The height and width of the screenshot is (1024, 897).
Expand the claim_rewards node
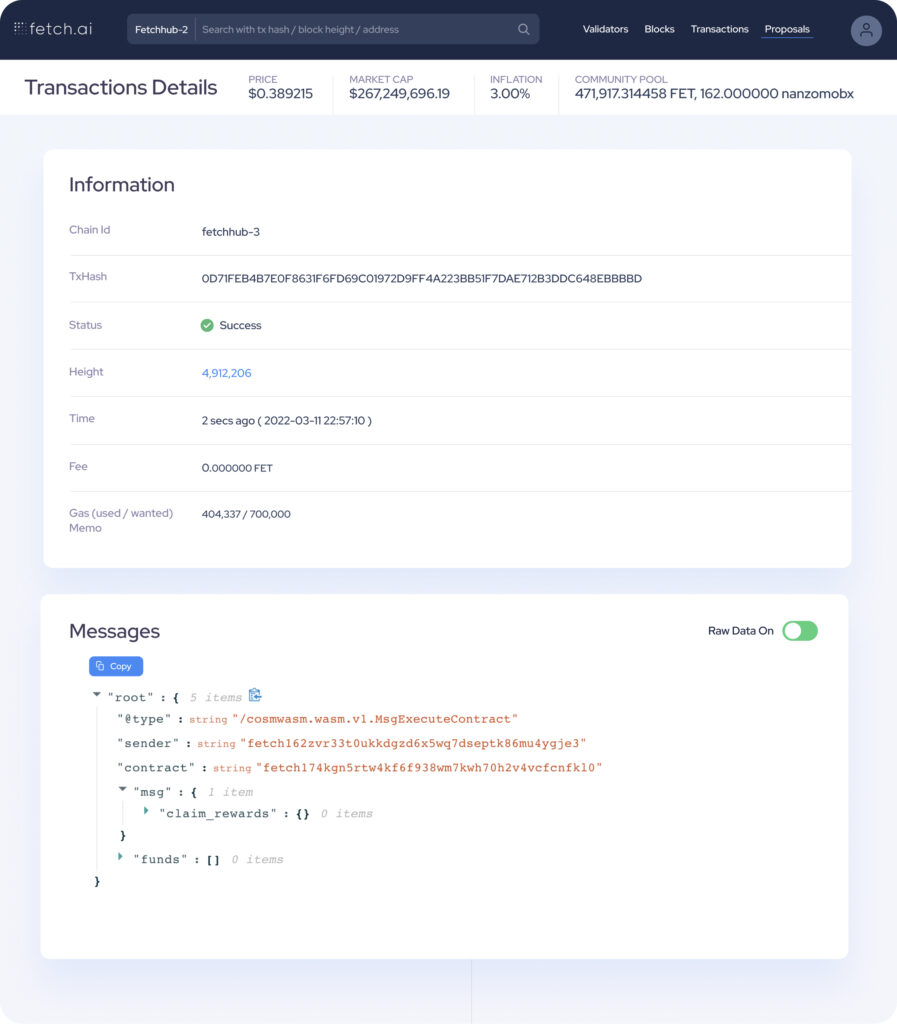147,811
